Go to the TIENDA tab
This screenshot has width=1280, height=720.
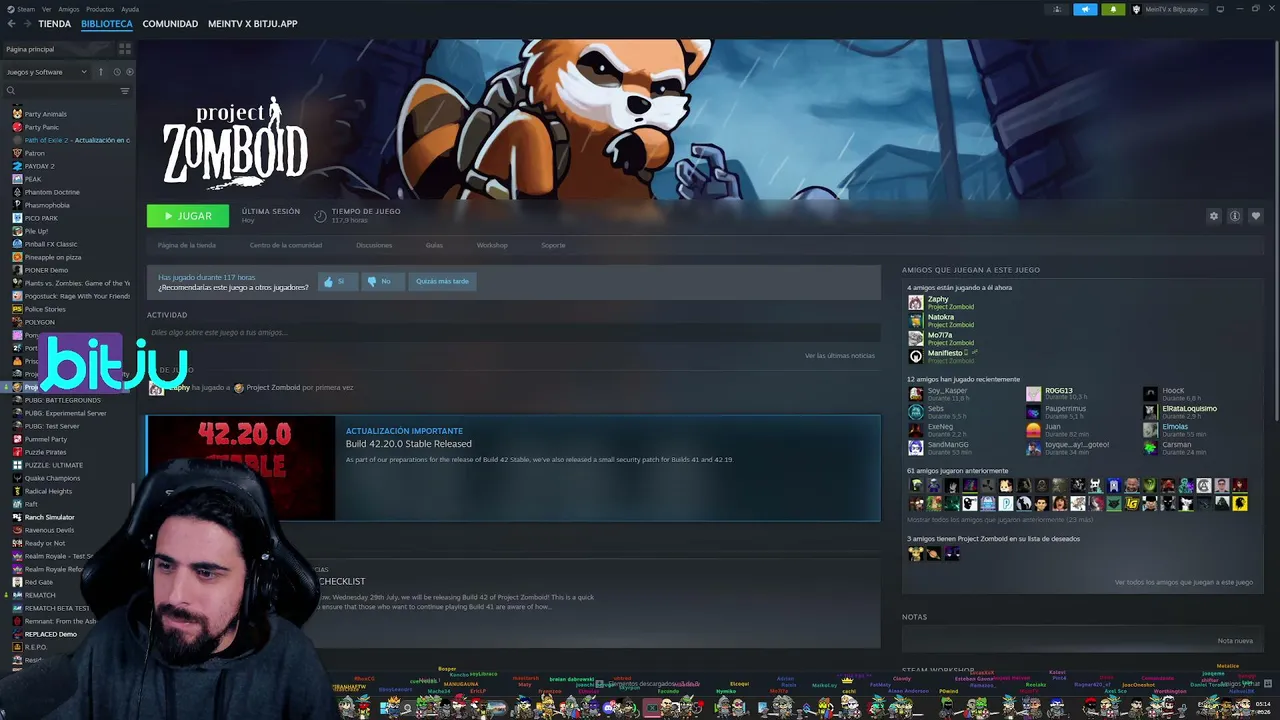(x=55, y=24)
